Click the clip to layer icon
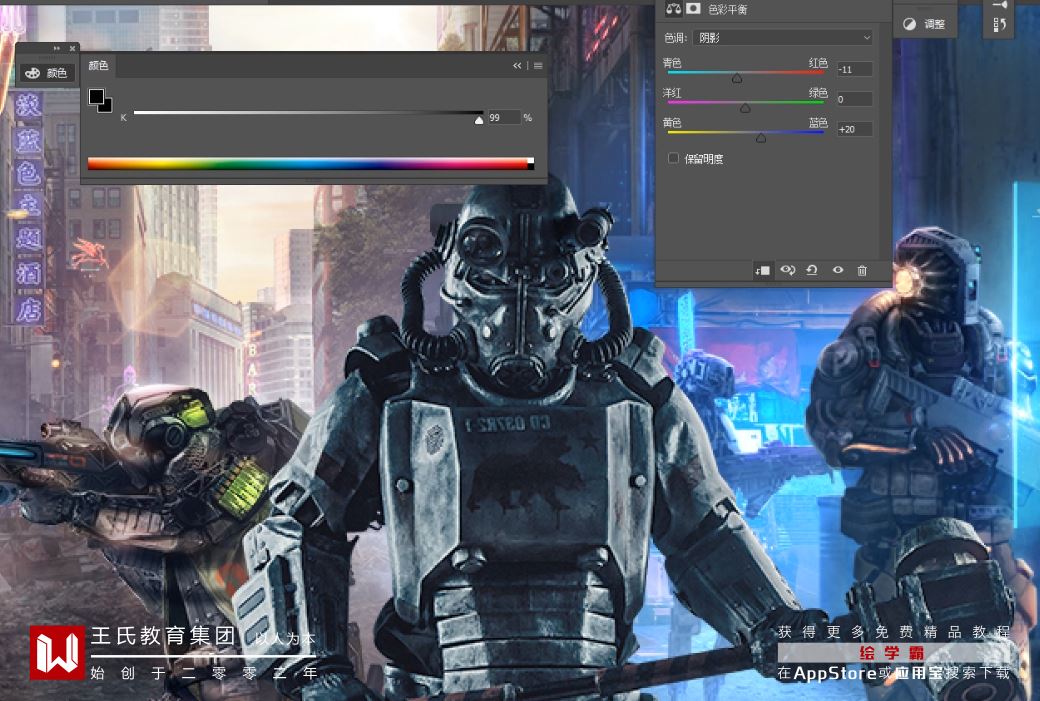The width and height of the screenshot is (1040, 701). (762, 271)
